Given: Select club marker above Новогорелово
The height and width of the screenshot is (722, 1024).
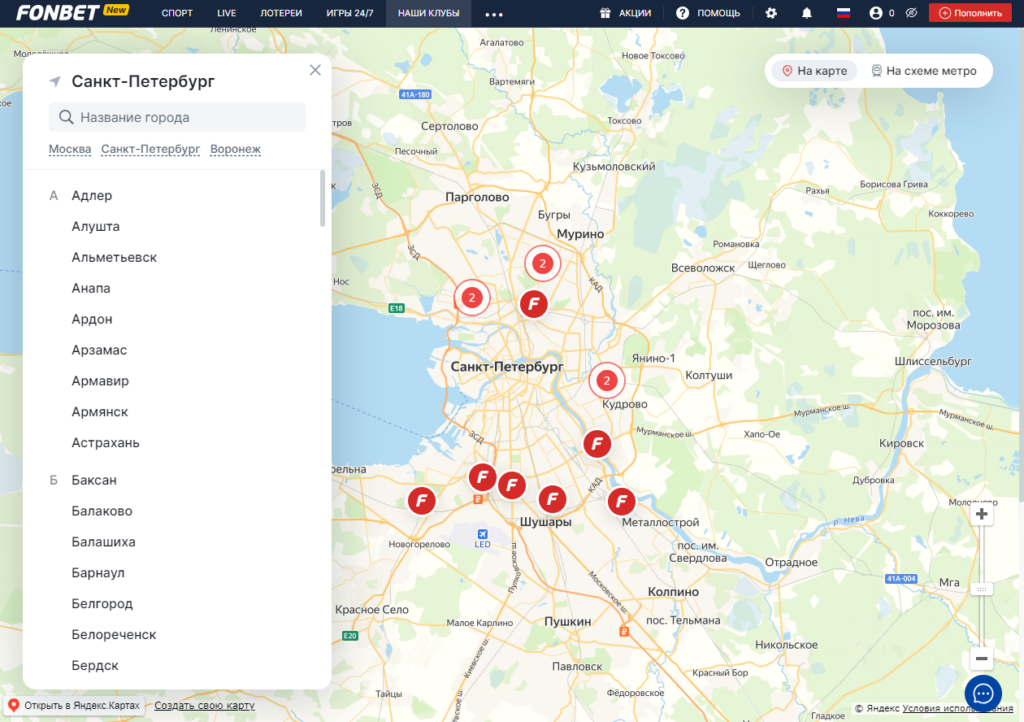Looking at the screenshot, I should 421,501.
